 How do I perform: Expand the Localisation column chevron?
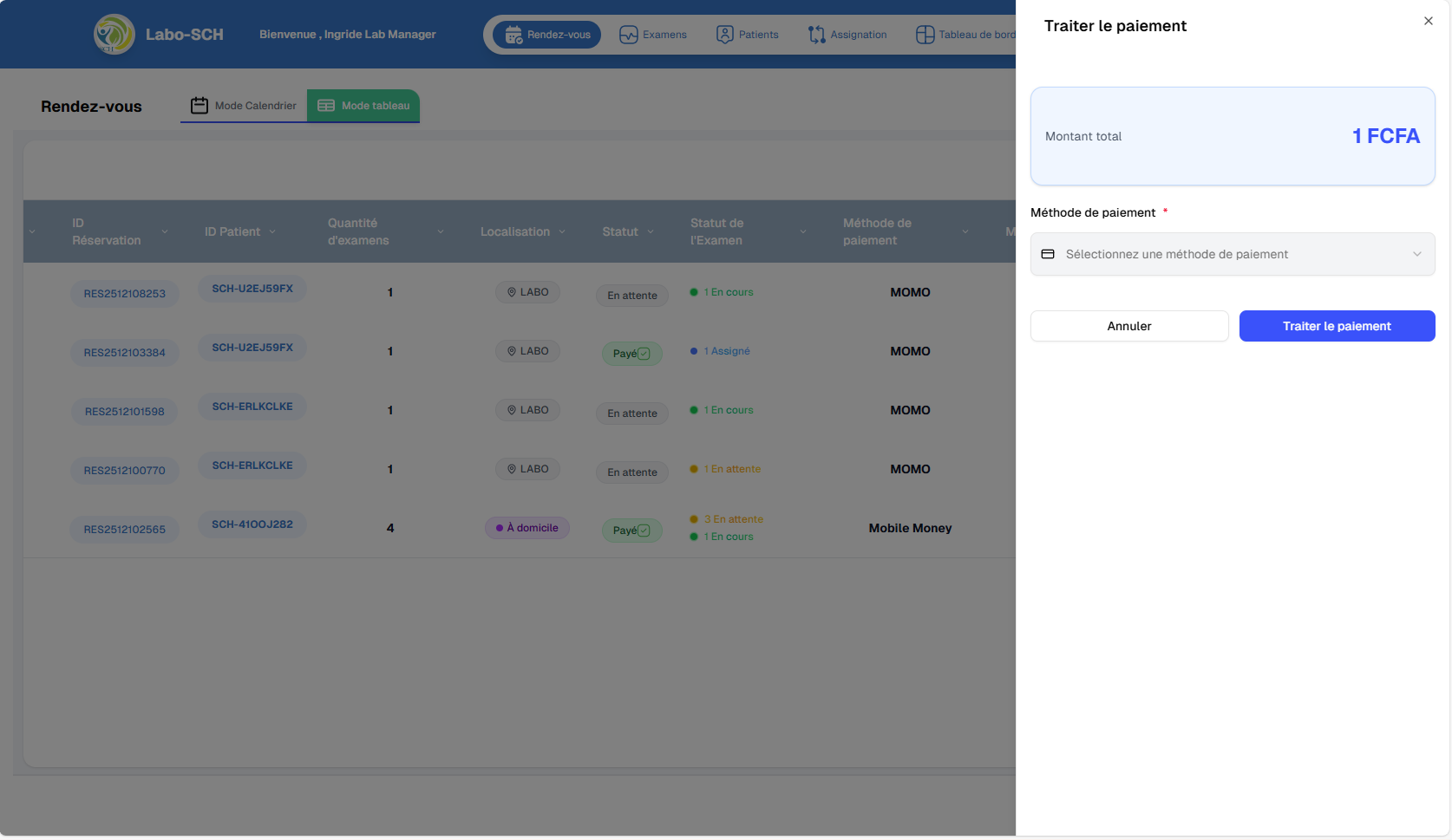click(562, 231)
